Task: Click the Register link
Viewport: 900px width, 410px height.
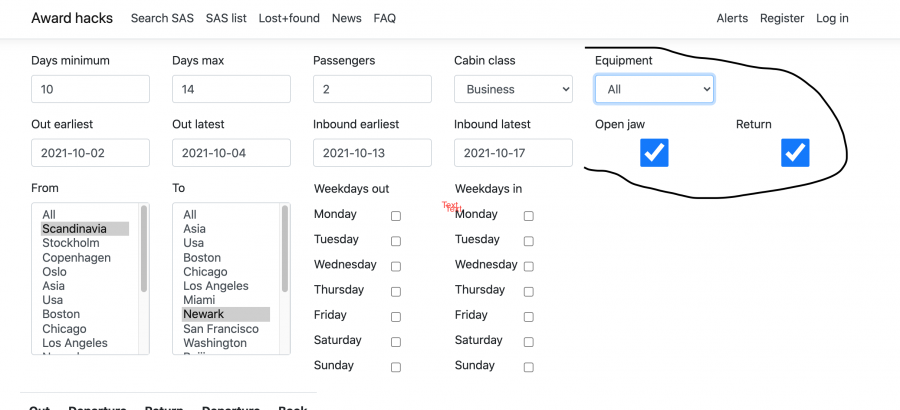Action: point(782,18)
